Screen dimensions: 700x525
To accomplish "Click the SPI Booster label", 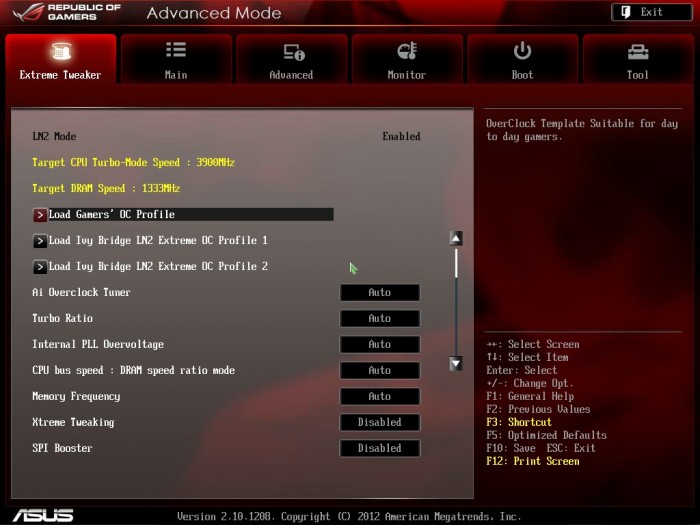I will point(62,448).
